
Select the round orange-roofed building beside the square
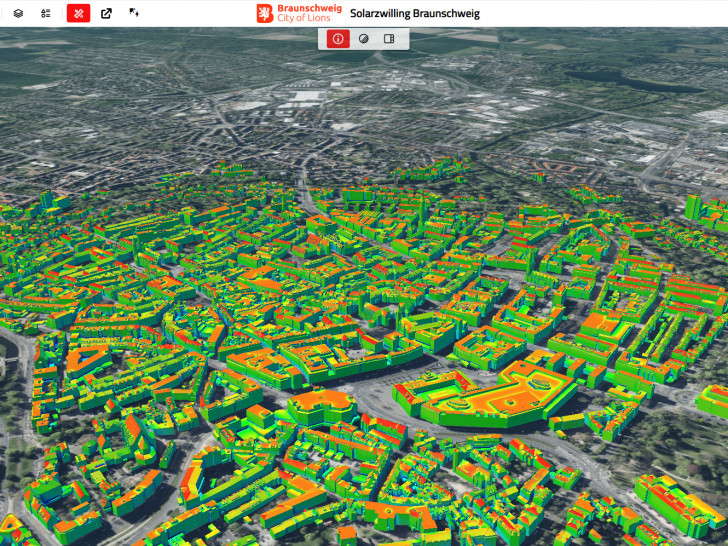pyautogui.click(x=322, y=407)
